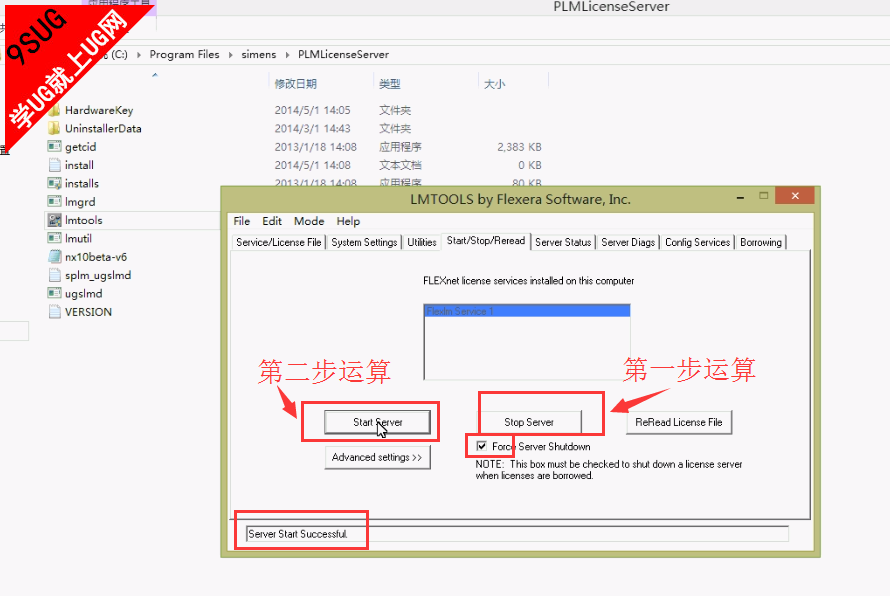The image size is (890, 596).
Task: Click the splm_ugslmd file icon
Action: coord(54,275)
